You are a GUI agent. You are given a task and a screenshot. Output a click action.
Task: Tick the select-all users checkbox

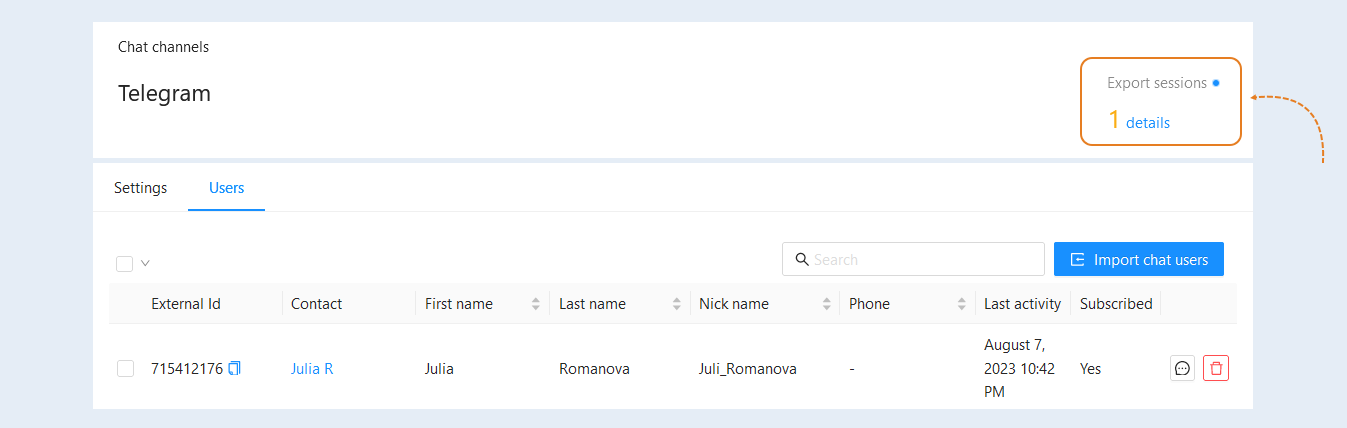(125, 264)
